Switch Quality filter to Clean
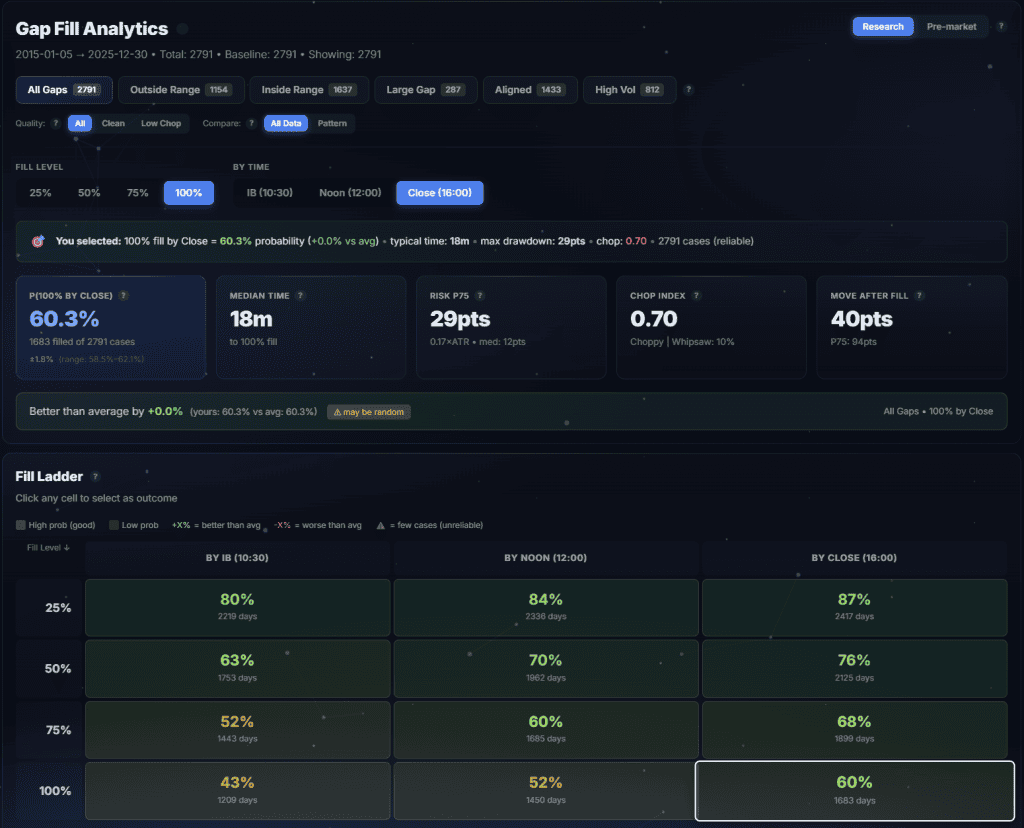 pyautogui.click(x=113, y=123)
